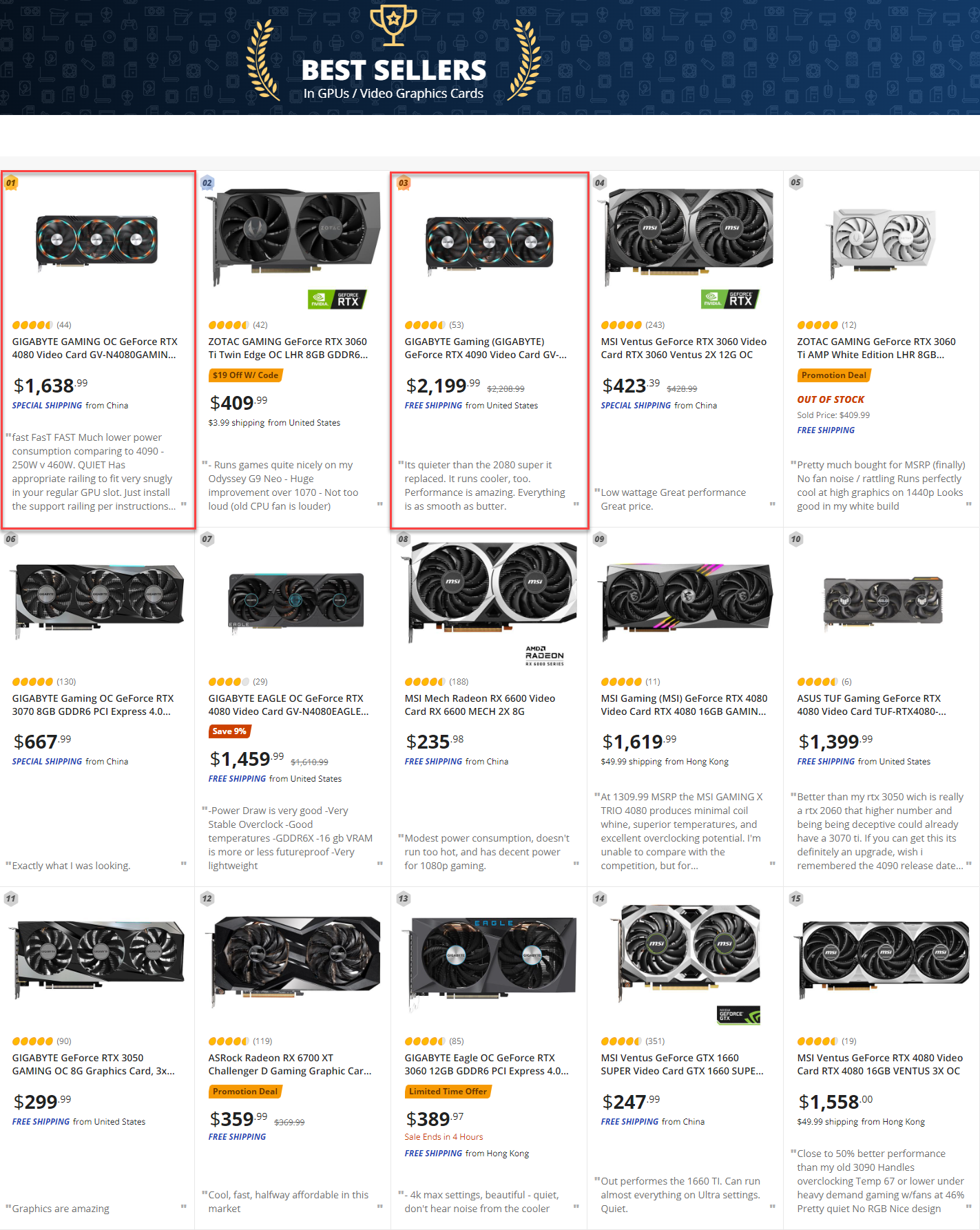Click the "Save 9%" red tag
The height and width of the screenshot is (1230, 980).
click(x=229, y=731)
